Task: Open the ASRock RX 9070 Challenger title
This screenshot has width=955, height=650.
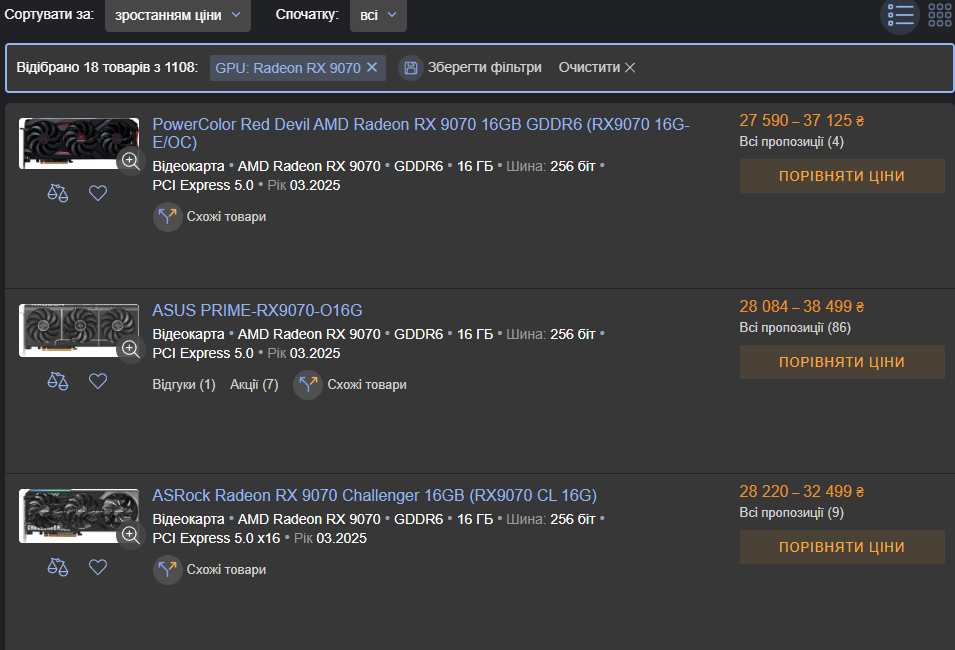Action: coord(375,495)
